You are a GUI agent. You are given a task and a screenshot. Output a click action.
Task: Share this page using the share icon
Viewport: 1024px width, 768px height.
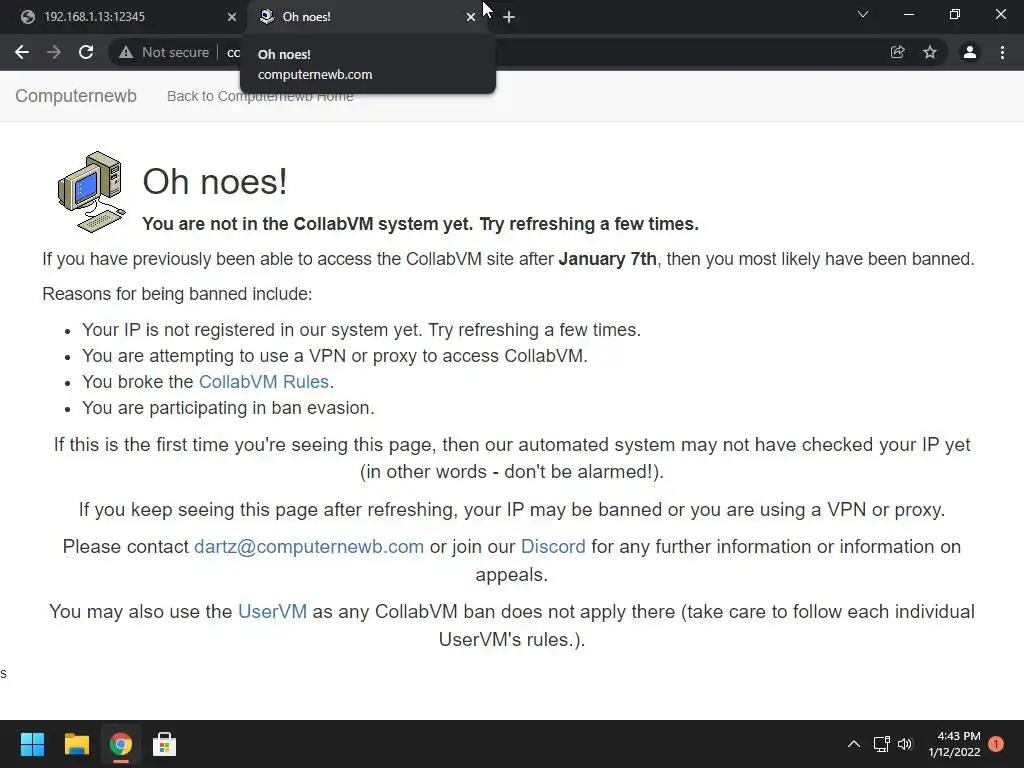pyautogui.click(x=898, y=52)
